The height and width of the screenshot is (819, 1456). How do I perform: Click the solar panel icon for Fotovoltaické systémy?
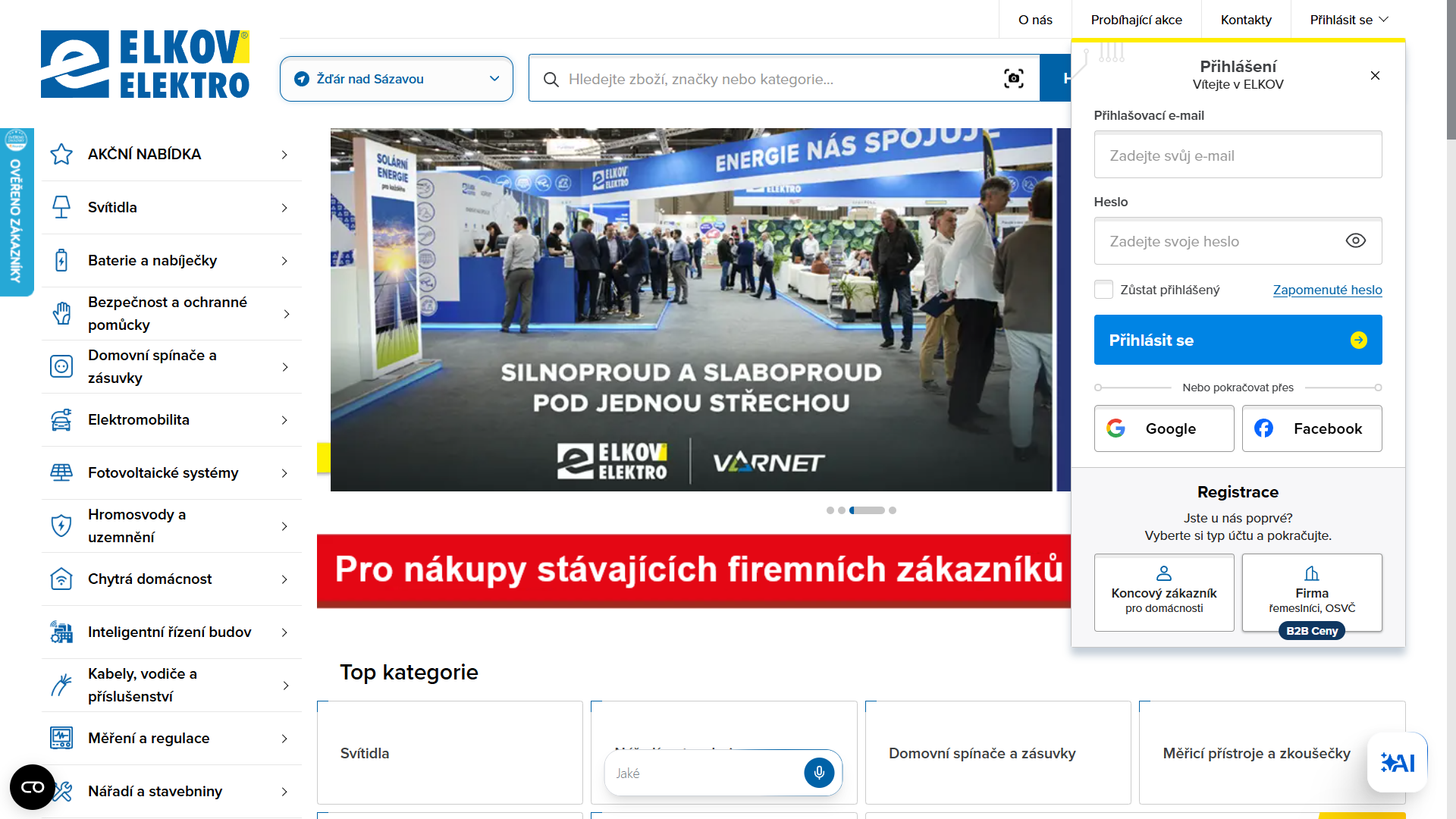(61, 472)
